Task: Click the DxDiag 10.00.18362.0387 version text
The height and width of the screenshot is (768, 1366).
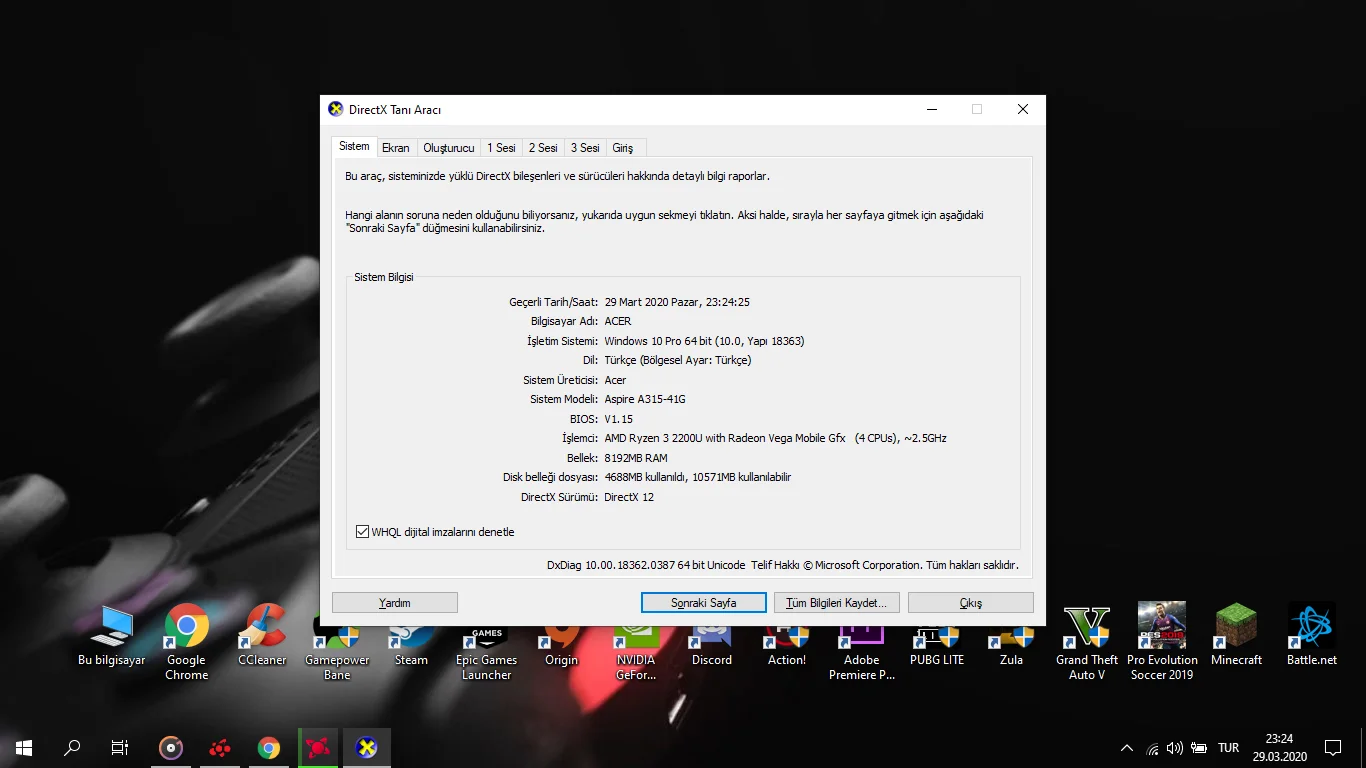Action: click(646, 565)
